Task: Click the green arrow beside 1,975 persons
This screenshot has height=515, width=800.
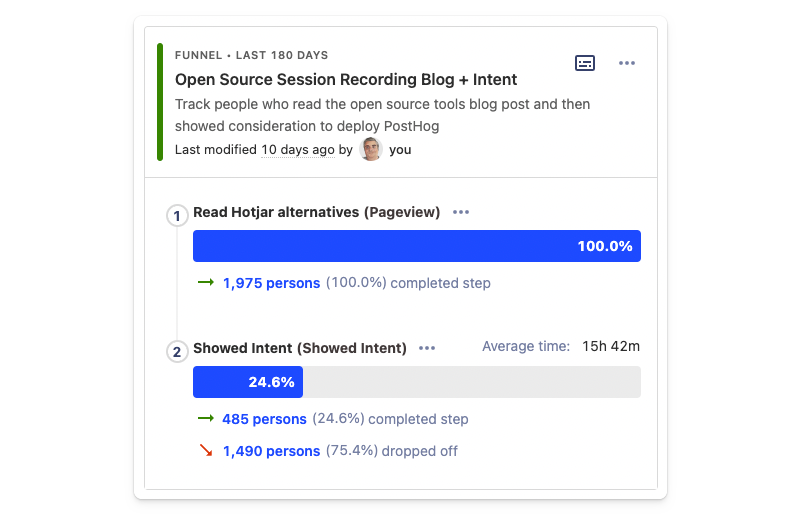Action: click(206, 283)
